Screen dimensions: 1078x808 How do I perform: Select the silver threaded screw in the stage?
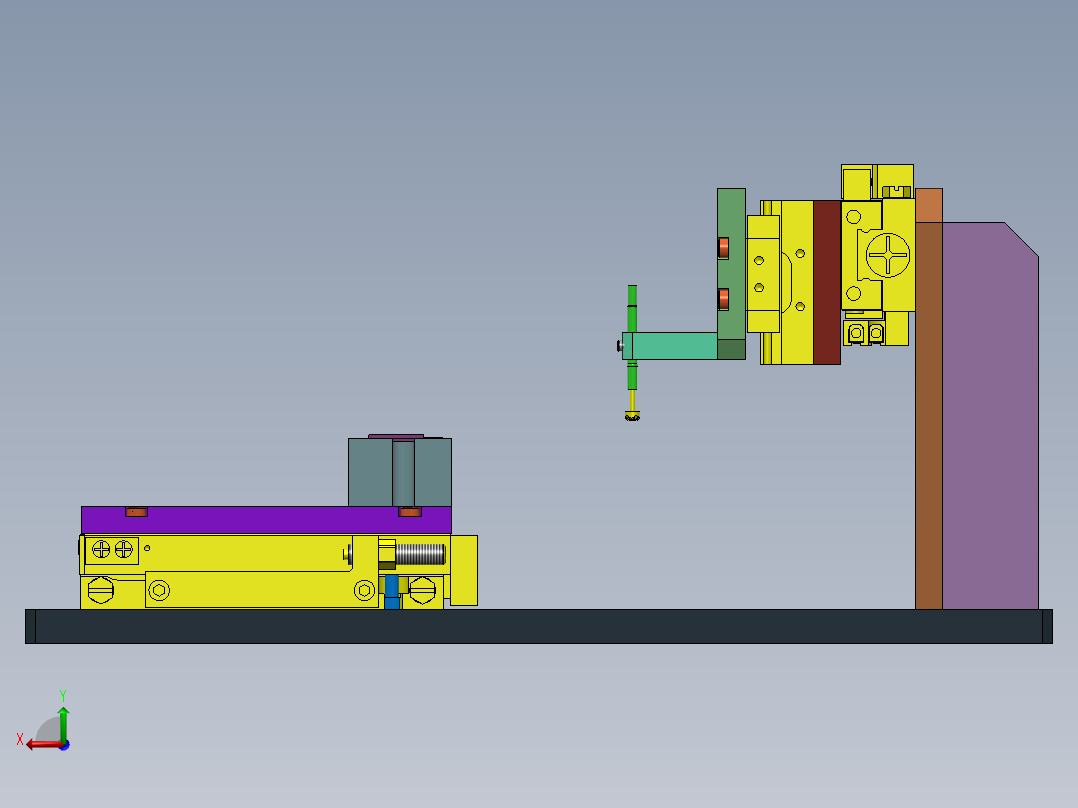click(x=420, y=554)
